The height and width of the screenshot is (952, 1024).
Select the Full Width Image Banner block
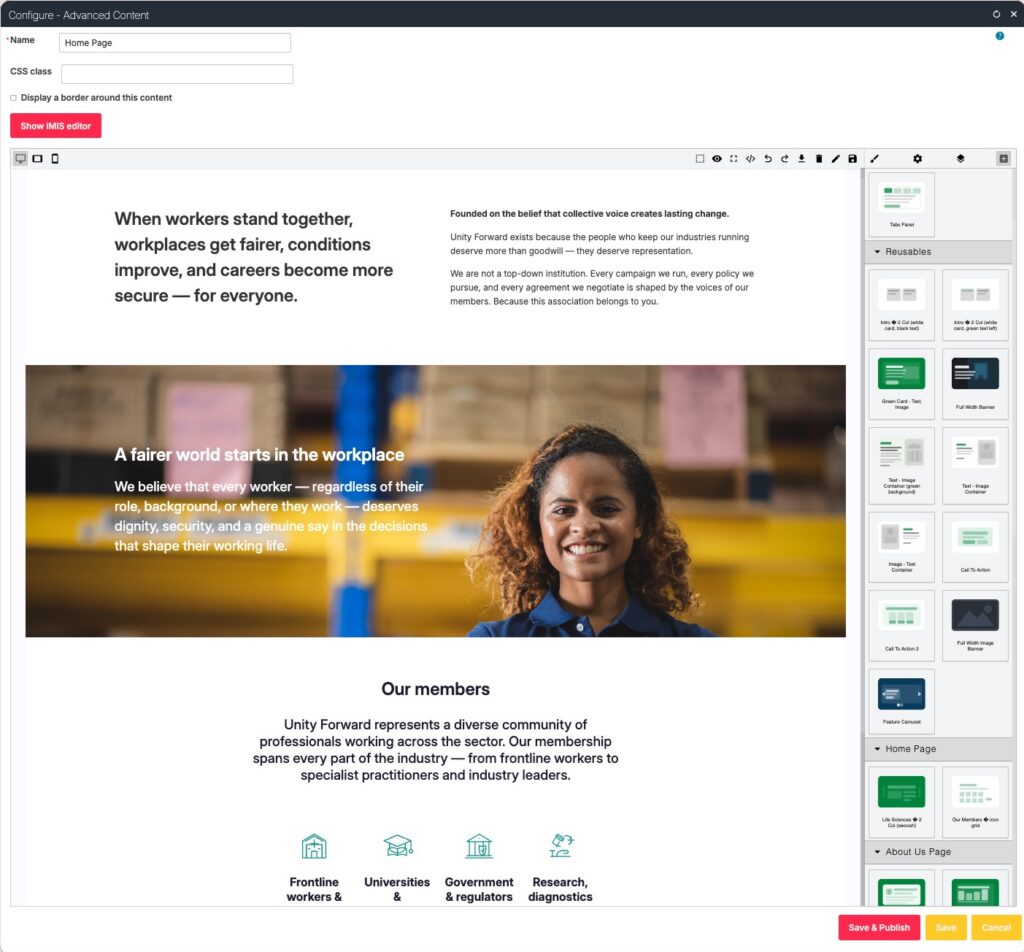[x=975, y=626]
